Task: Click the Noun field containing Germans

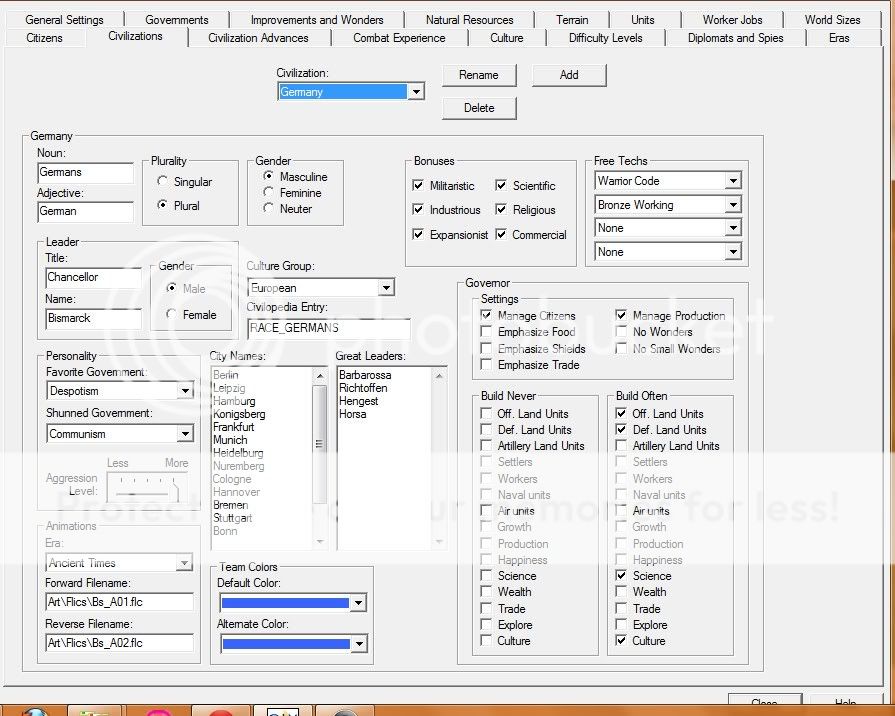Action: [85, 172]
